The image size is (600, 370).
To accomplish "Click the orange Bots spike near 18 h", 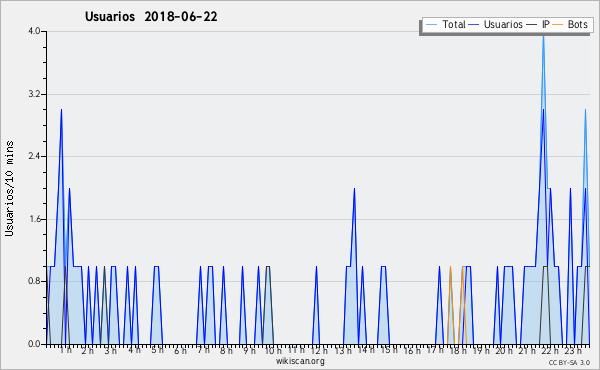I will [x=450, y=267].
